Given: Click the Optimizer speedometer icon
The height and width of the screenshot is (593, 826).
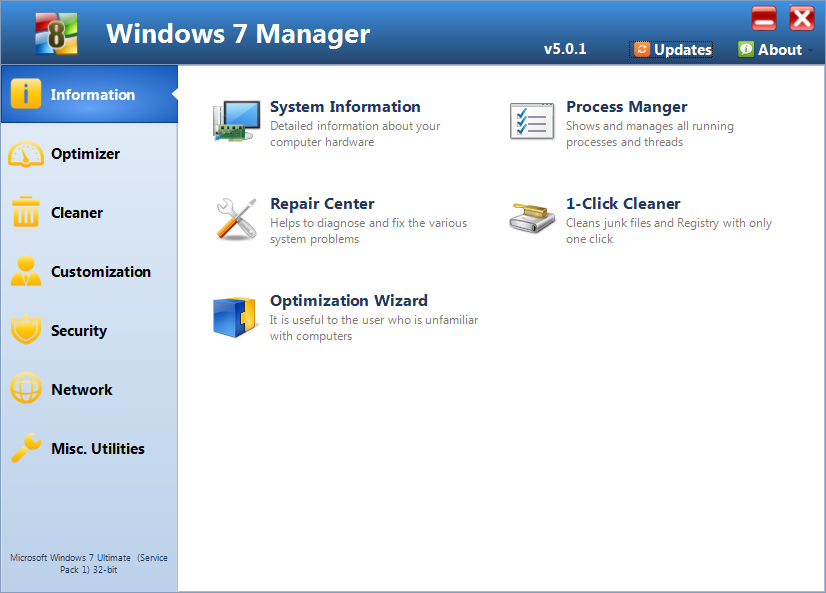Looking at the screenshot, I should coord(26,153).
